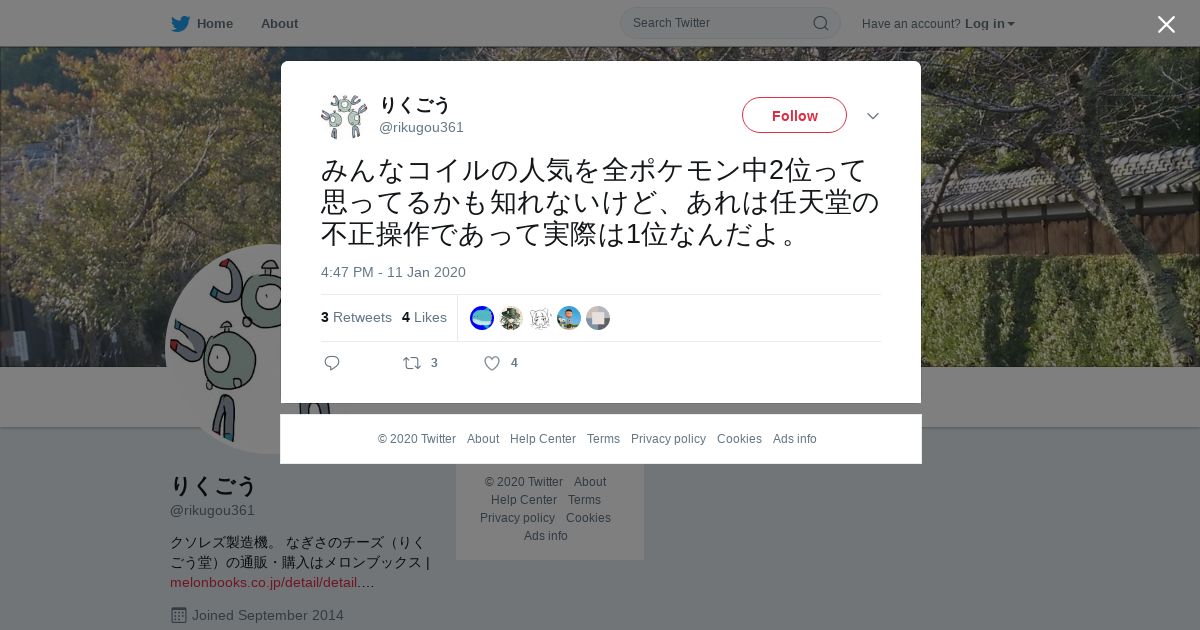Click the retweet arrows icon
Screen dimensions: 1200x630
tap(412, 363)
